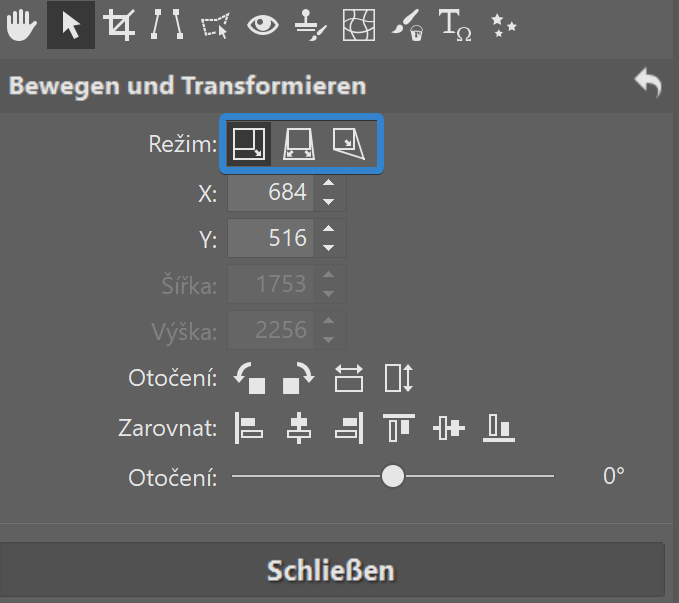Rotate the object clockwise by 90 degrees
This screenshot has width=679, height=603.
pyautogui.click(x=299, y=379)
